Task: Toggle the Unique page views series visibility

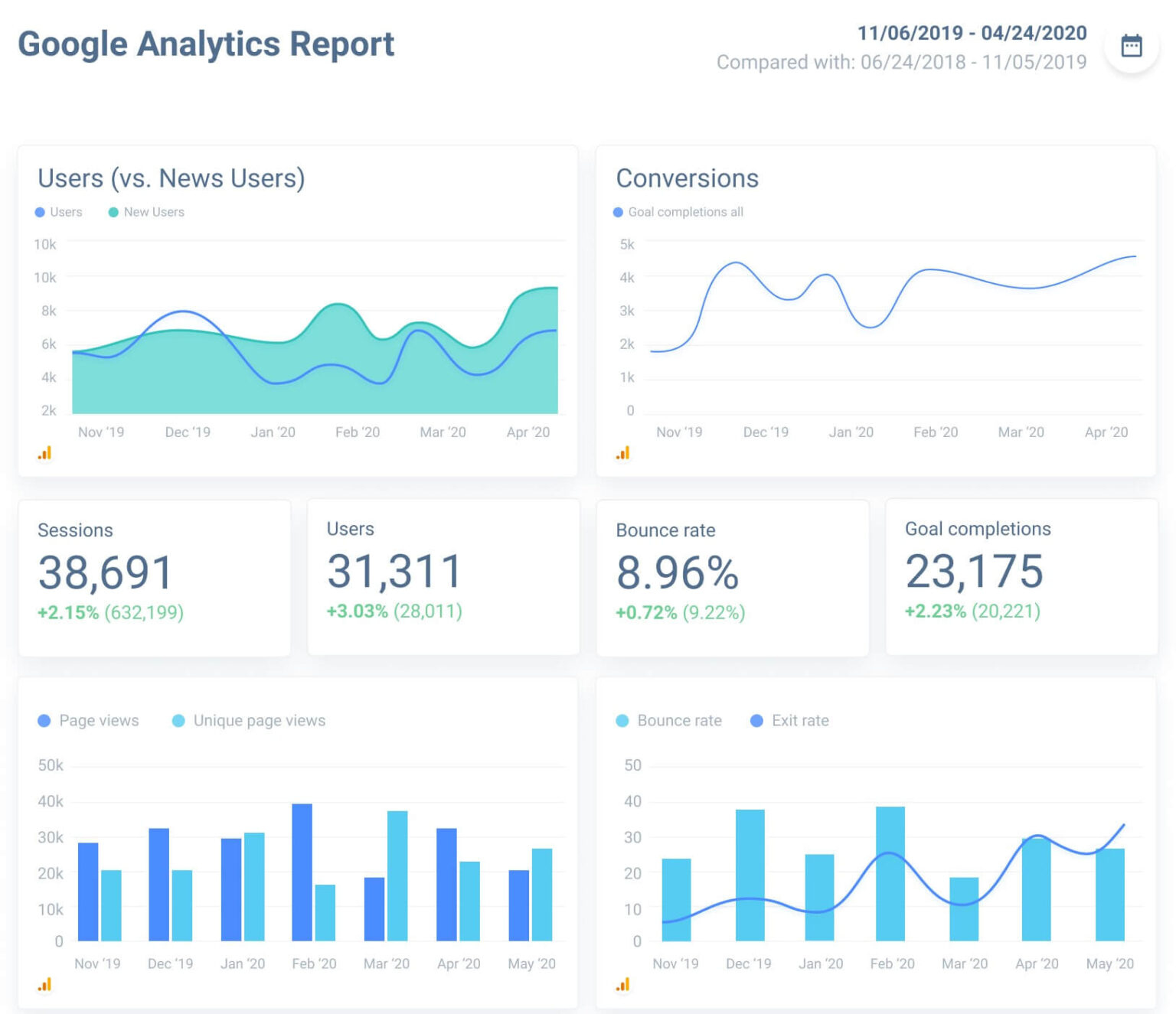Action: point(178,720)
